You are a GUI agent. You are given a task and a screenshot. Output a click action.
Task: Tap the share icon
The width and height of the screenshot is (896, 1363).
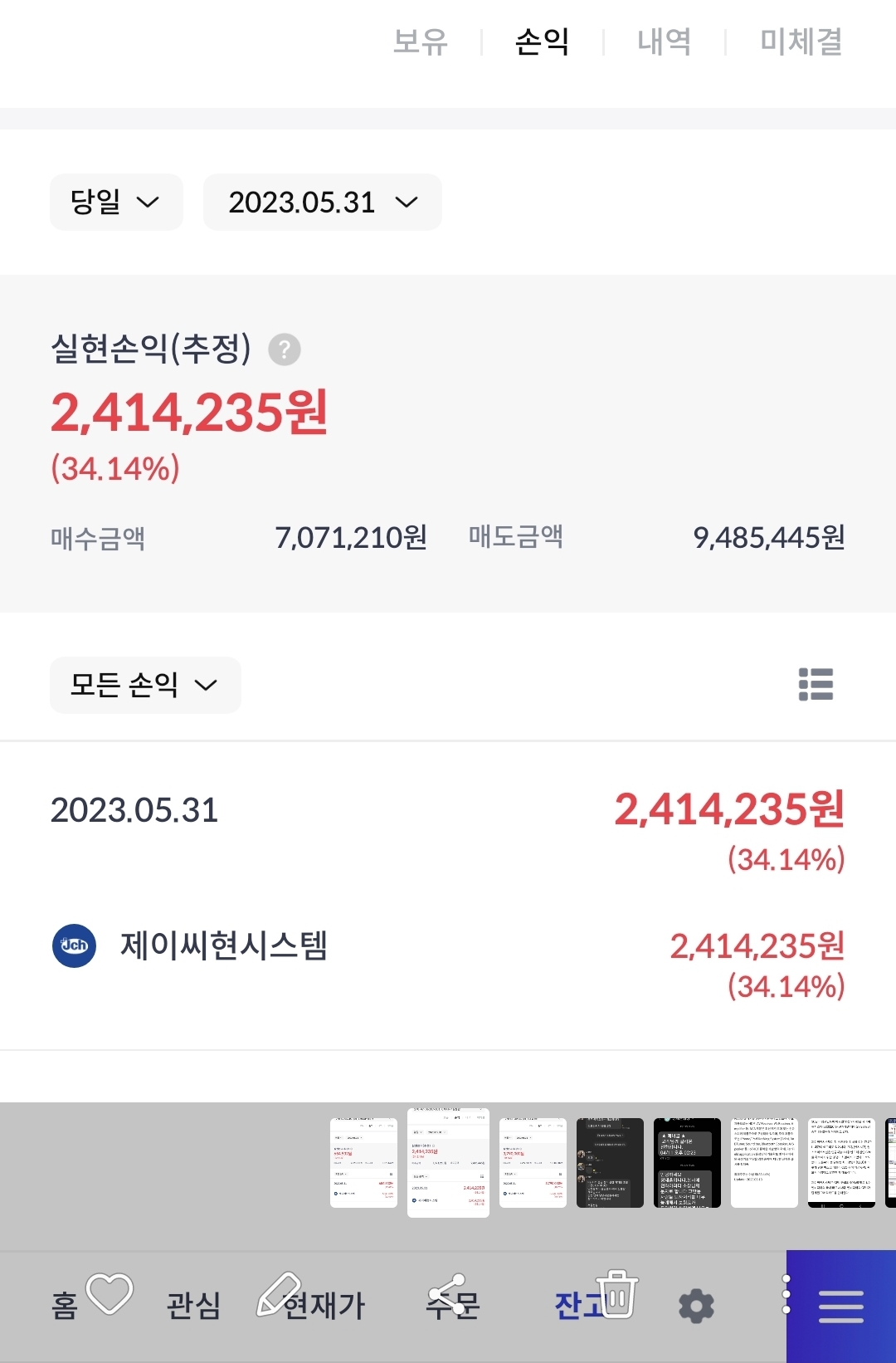pos(446,1295)
